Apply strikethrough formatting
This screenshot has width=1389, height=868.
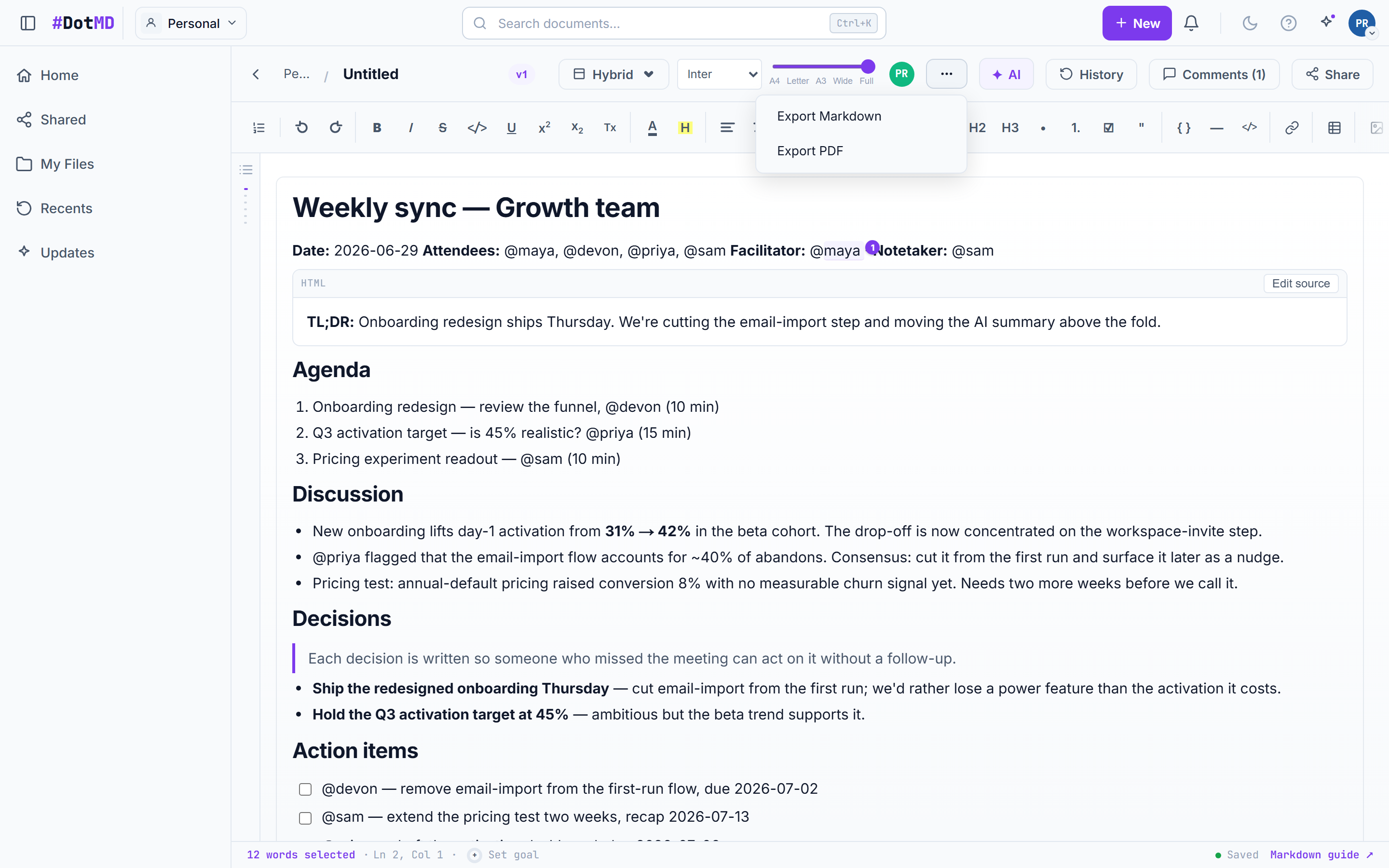pos(443,127)
